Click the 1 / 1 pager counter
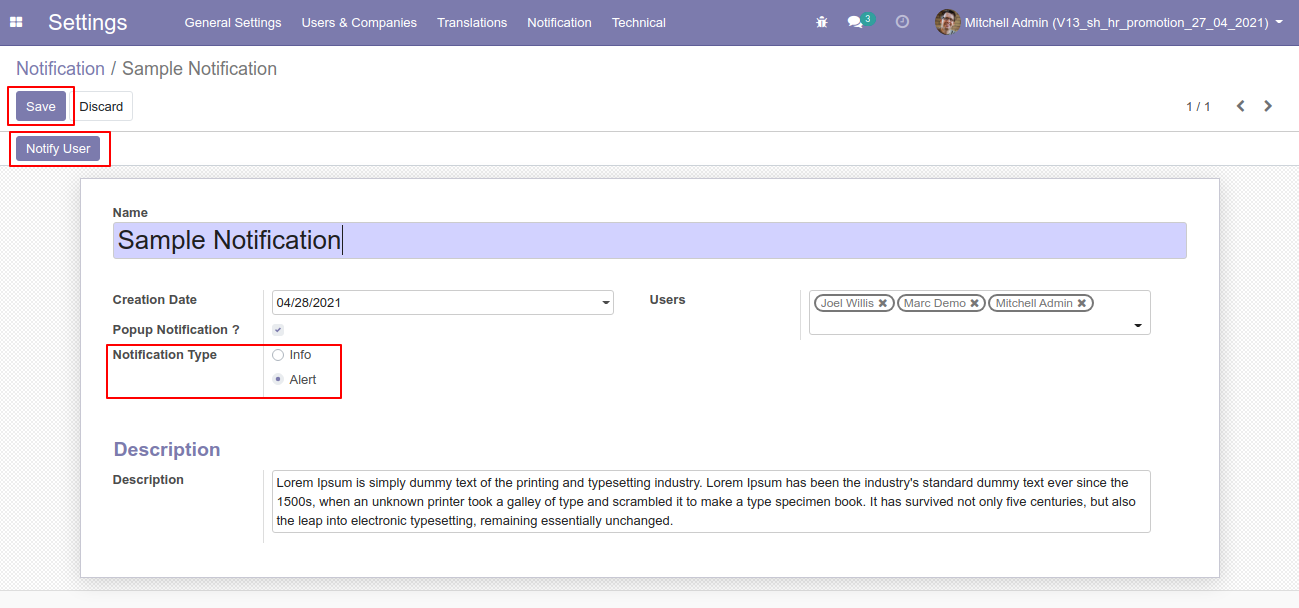Viewport: 1299px width, 608px height. tap(1198, 106)
